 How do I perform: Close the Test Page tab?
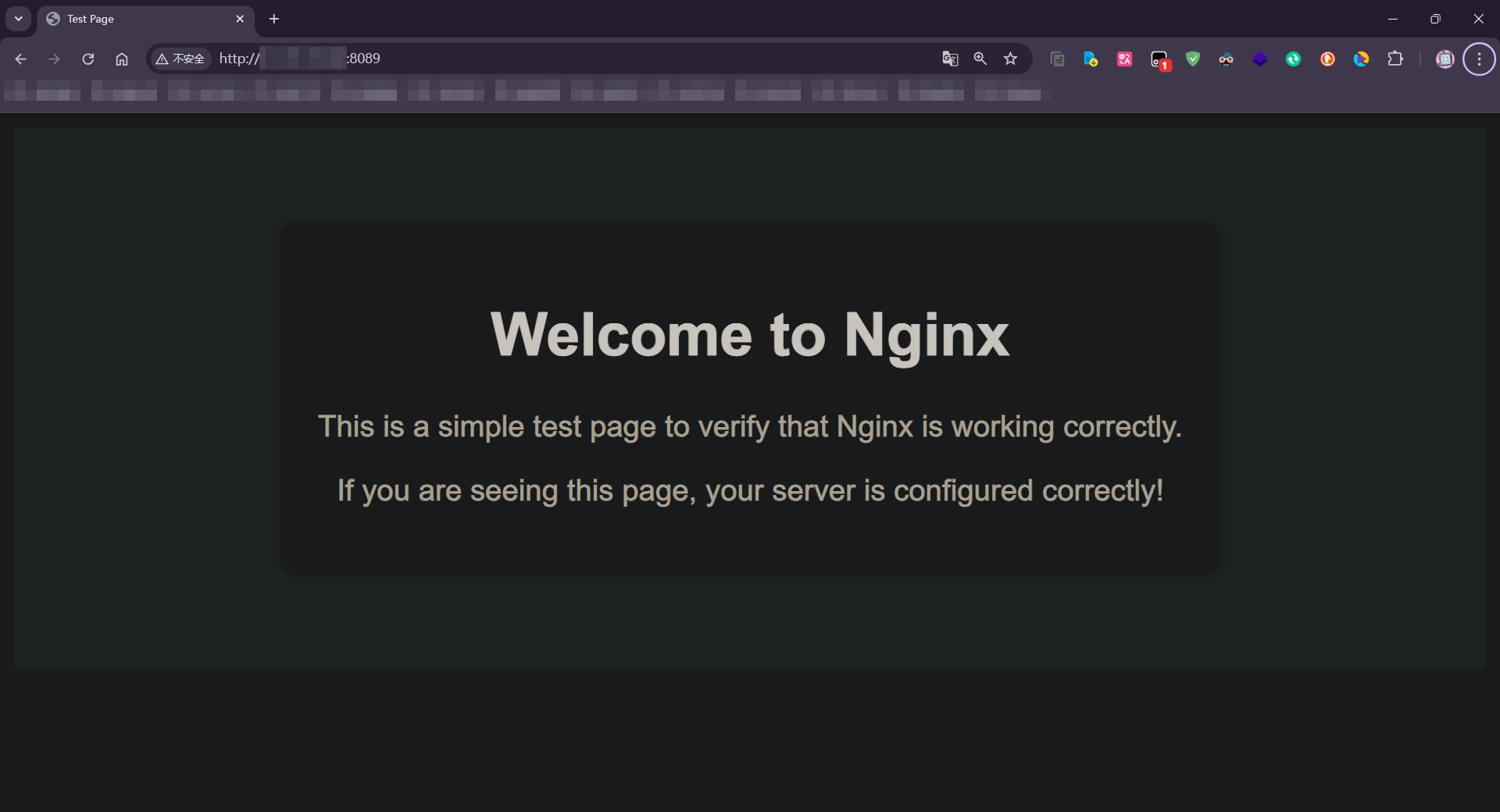pos(240,19)
